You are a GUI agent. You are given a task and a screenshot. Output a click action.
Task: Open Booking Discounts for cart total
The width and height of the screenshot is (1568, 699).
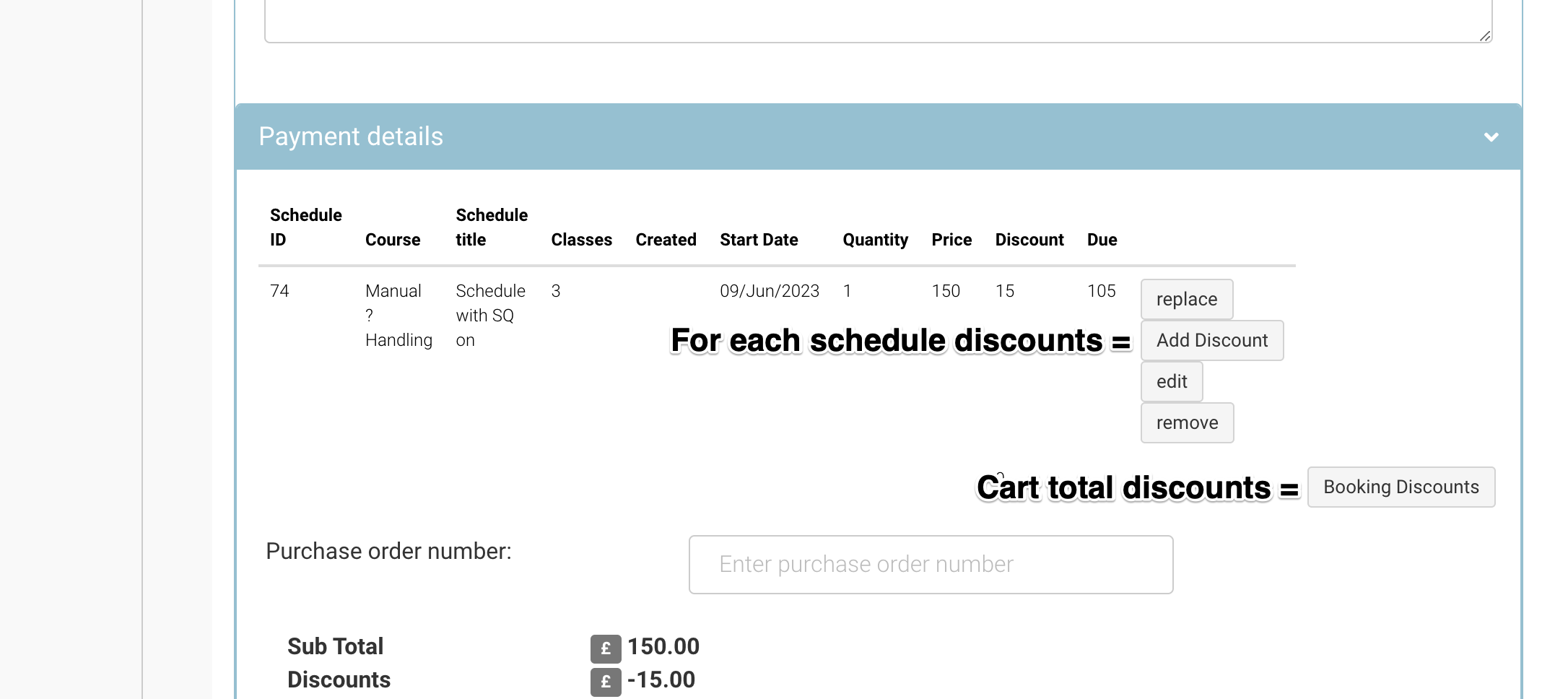point(1401,487)
